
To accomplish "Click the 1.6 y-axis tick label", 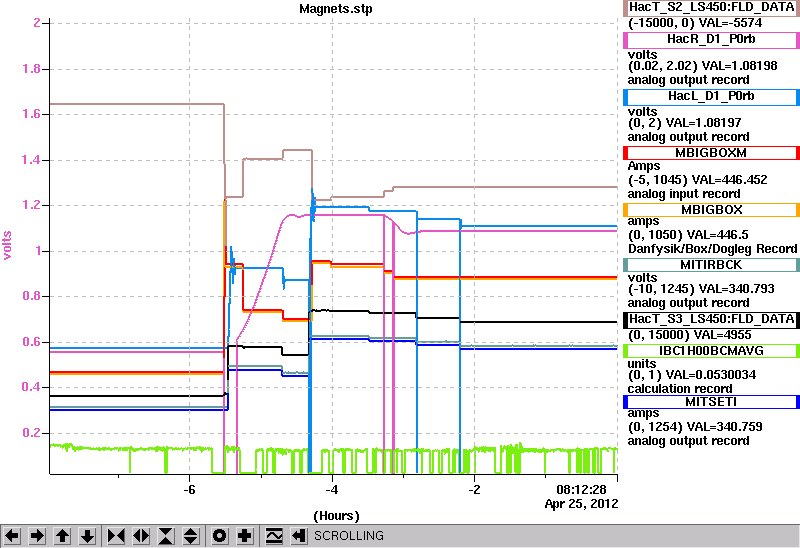I will coord(31,114).
